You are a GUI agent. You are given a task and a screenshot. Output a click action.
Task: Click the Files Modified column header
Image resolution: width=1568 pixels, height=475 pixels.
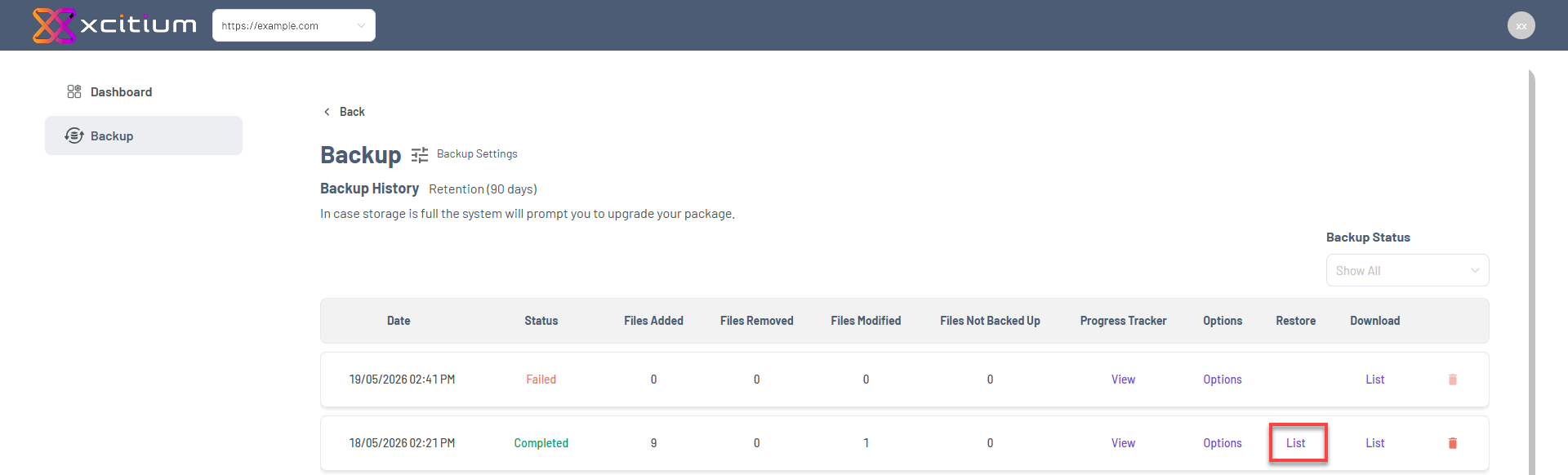[x=866, y=321]
